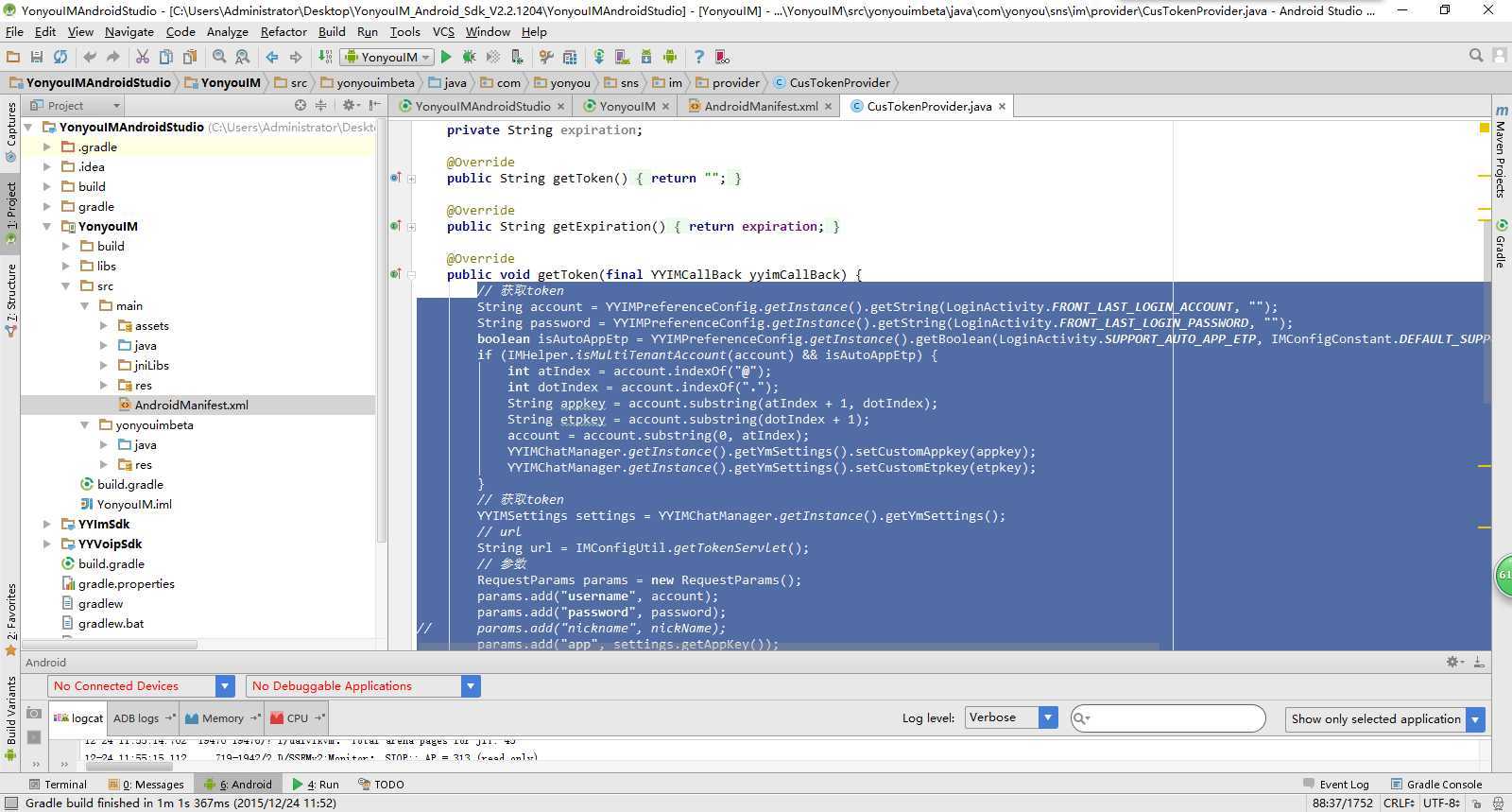This screenshot has width=1512, height=812.
Task: Click the editor horizontal scrollbar
Action: (786, 646)
